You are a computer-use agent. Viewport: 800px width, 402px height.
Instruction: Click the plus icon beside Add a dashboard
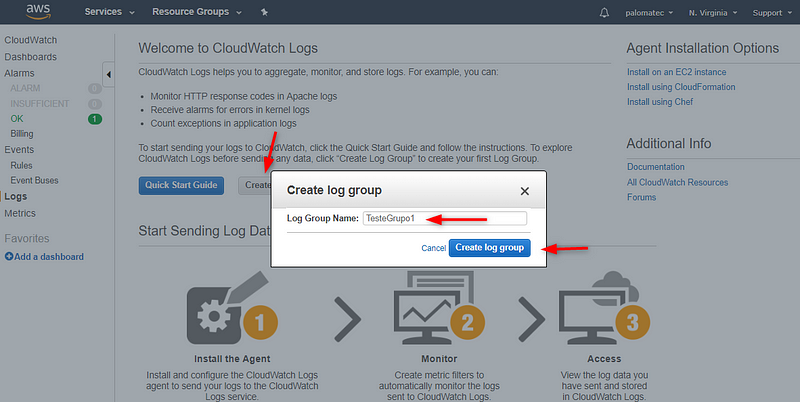pos(9,257)
